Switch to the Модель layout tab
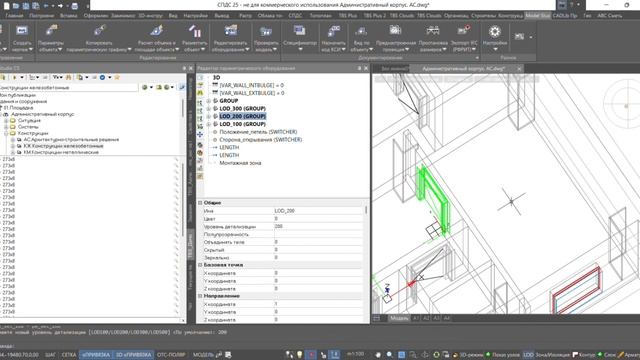The height and width of the screenshot is (360, 640). click(x=399, y=318)
